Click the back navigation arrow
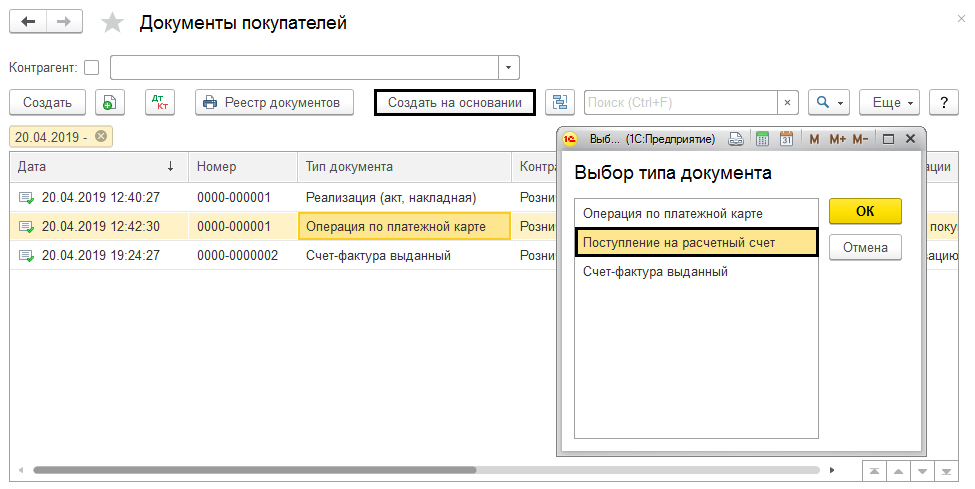Image resolution: width=975 pixels, height=489 pixels. click(x=31, y=22)
